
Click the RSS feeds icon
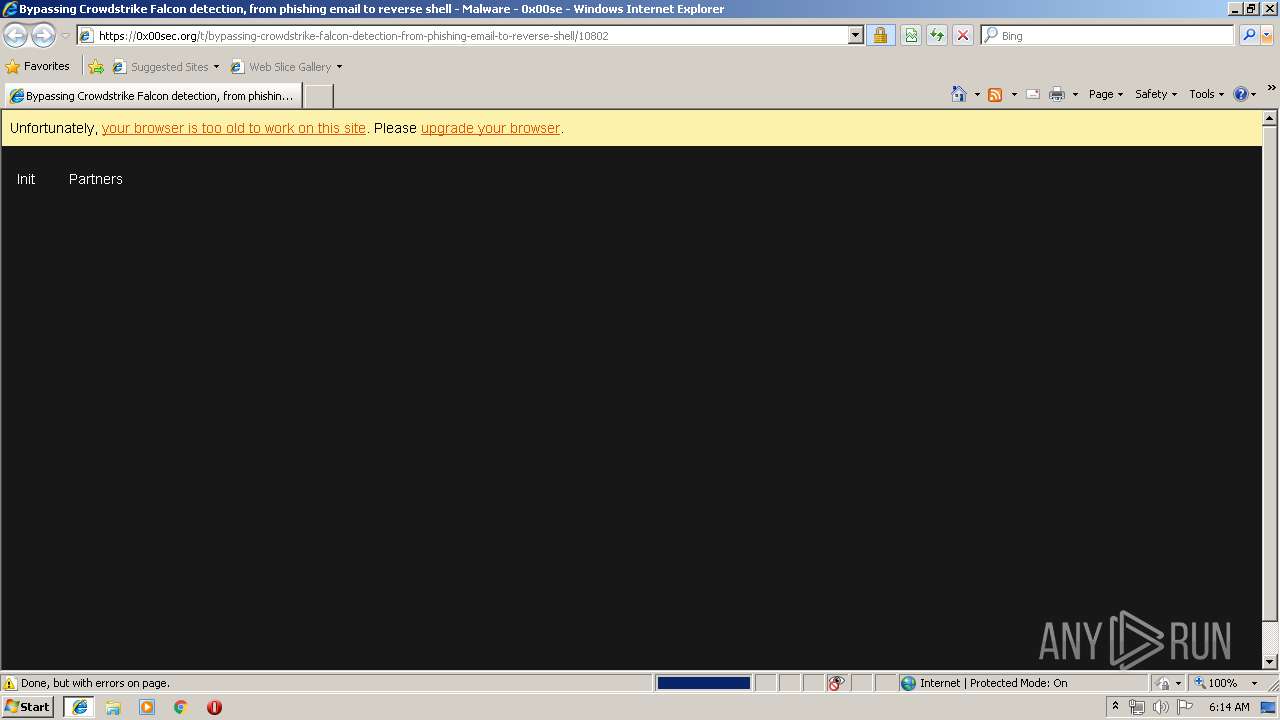pyautogui.click(x=995, y=94)
